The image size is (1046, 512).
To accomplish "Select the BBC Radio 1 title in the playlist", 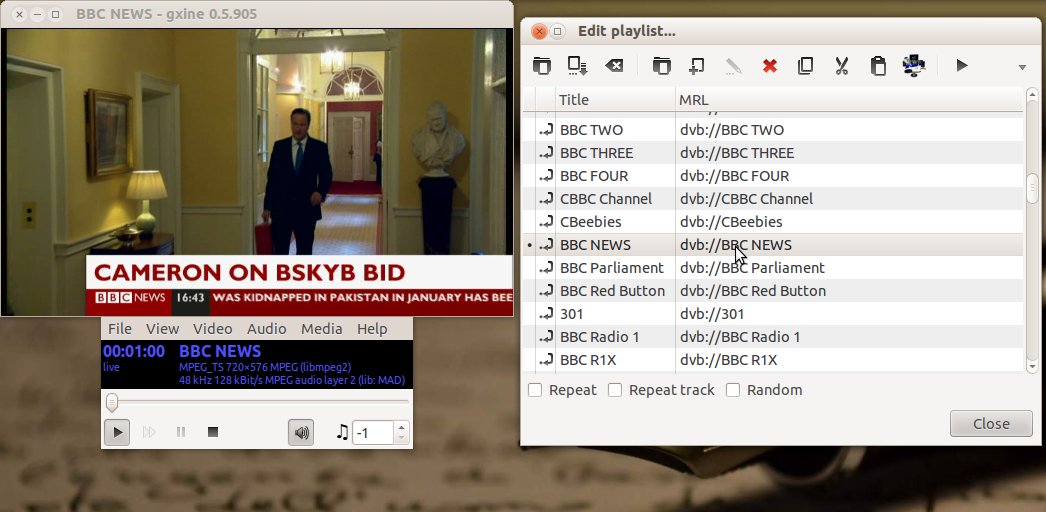I will (599, 337).
